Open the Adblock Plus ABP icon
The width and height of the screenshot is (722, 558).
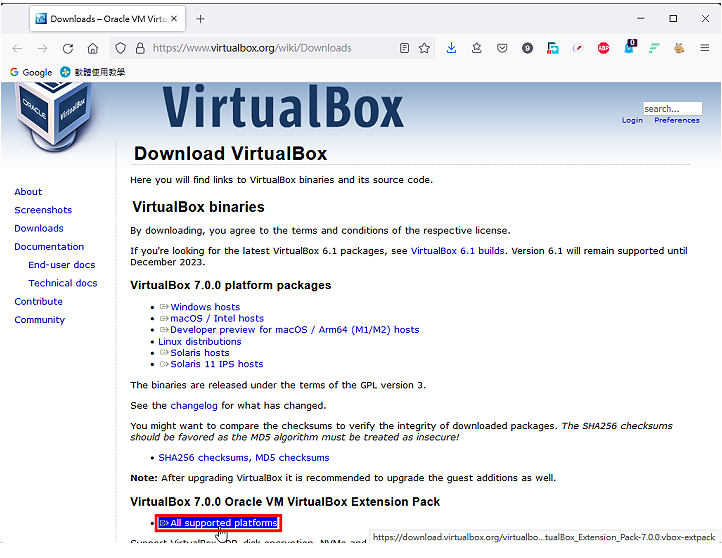click(x=603, y=48)
